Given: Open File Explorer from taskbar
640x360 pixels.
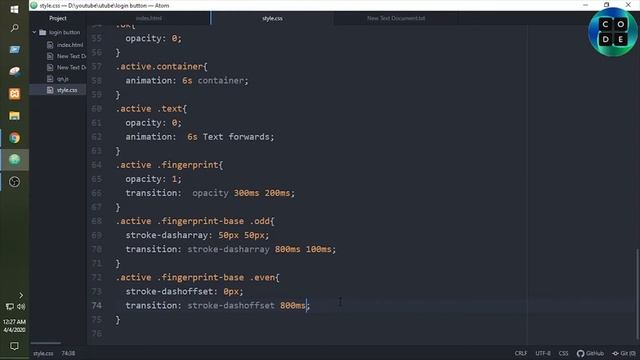Looking at the screenshot, I should pos(14,116).
